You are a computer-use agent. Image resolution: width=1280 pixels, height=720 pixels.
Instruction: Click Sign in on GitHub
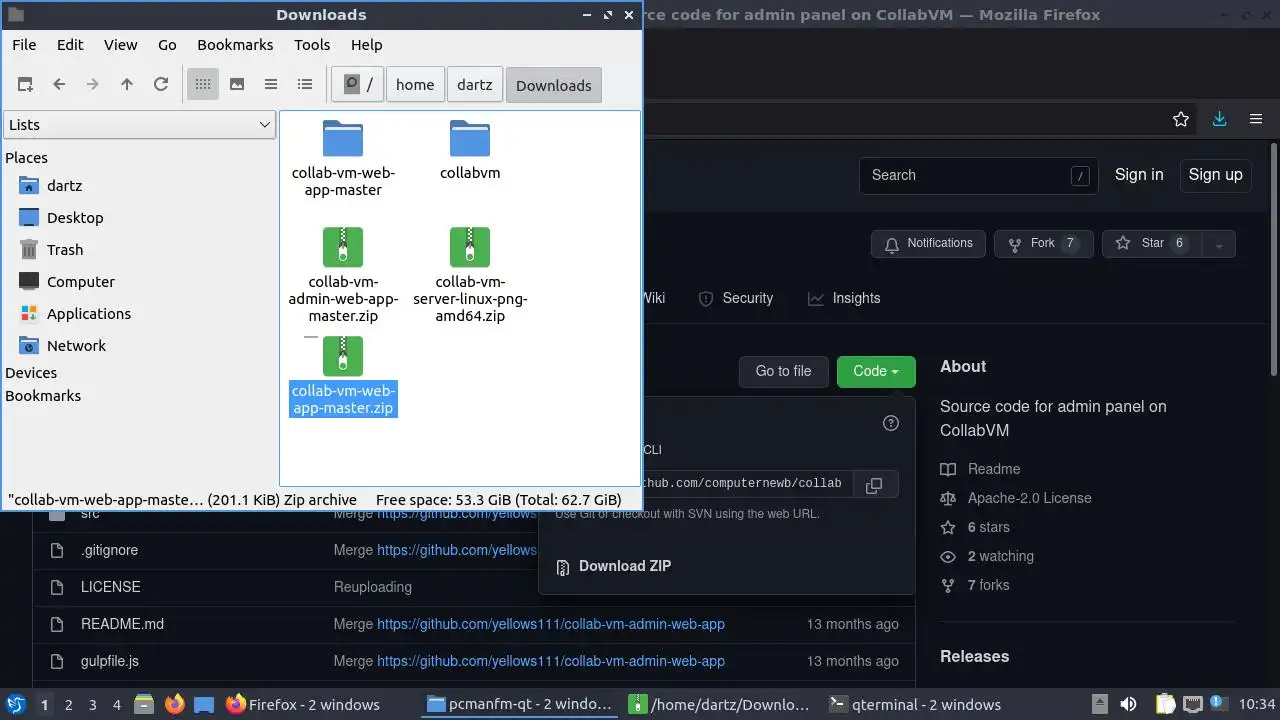pos(1139,175)
